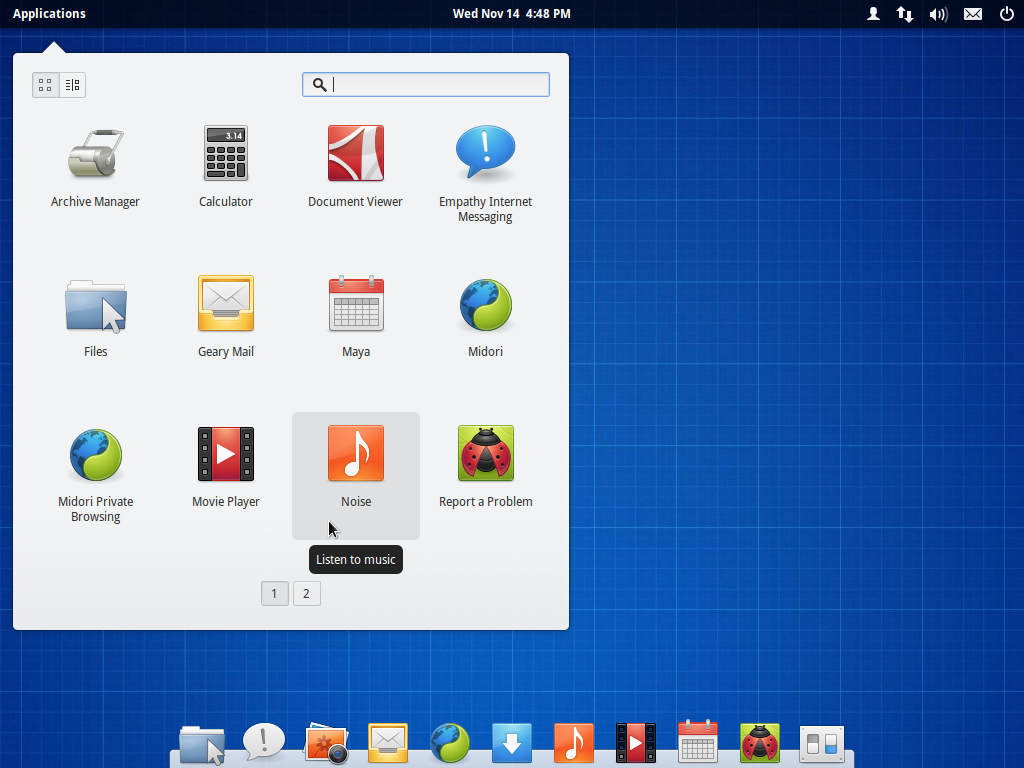1024x768 pixels.
Task: Launch the Calculator app
Action: pyautogui.click(x=225, y=153)
